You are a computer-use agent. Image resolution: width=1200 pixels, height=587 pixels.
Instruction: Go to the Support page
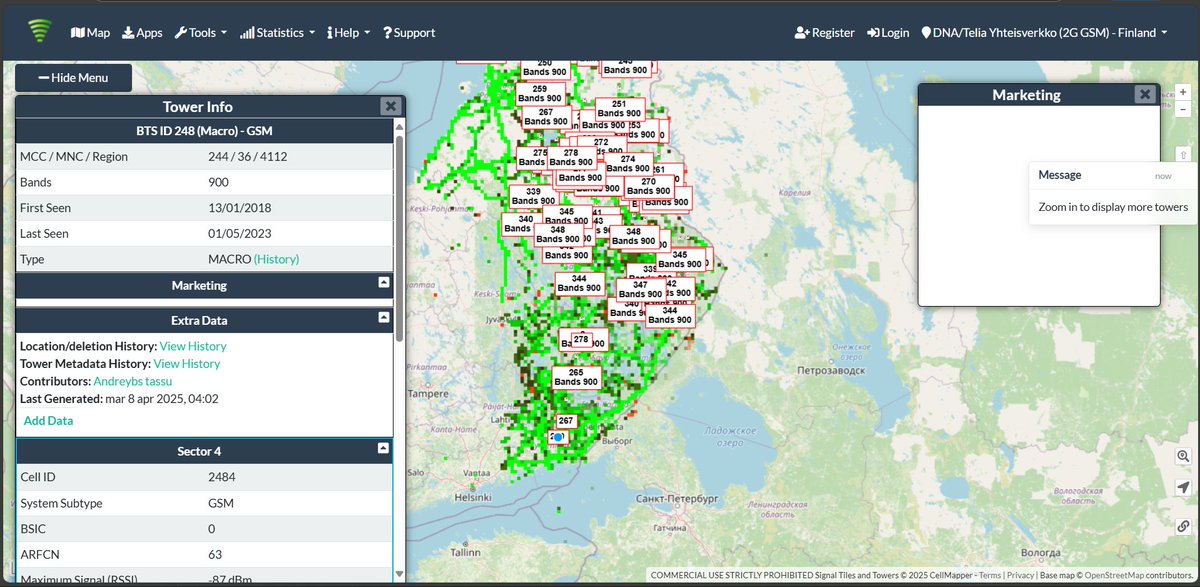(409, 33)
